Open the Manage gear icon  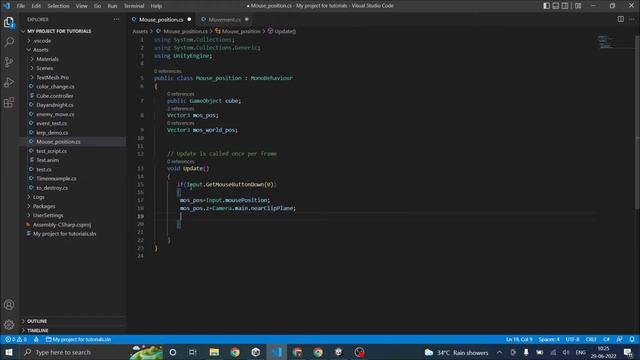pyautogui.click(x=9, y=325)
